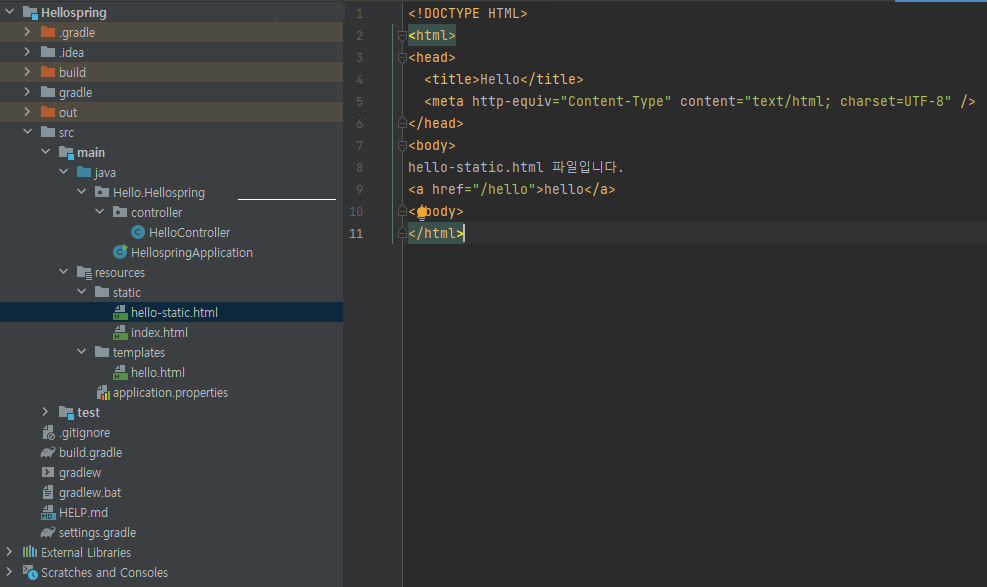The image size is (987, 587).
Task: Click the gradlew.bat file icon
Action: pyautogui.click(x=48, y=493)
